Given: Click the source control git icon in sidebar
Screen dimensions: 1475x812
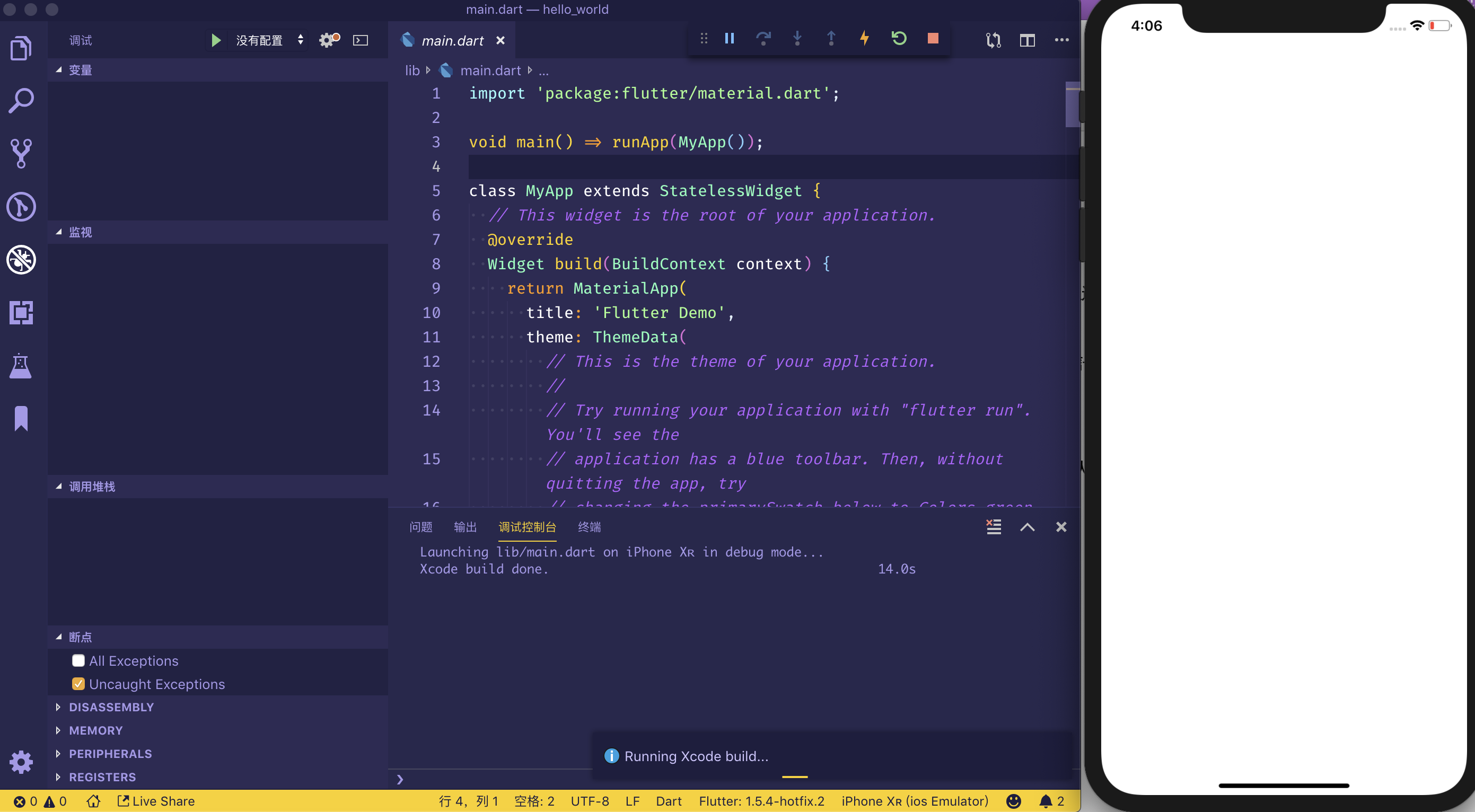Looking at the screenshot, I should point(20,152).
